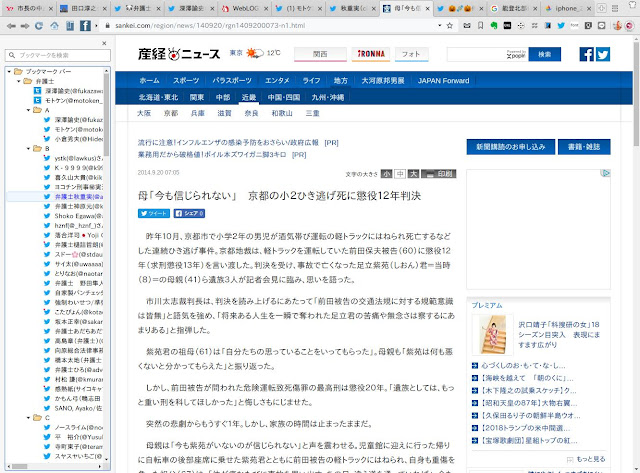Select the 九州・沖縄 region tab
The height and width of the screenshot is (473, 640).
(328, 97)
